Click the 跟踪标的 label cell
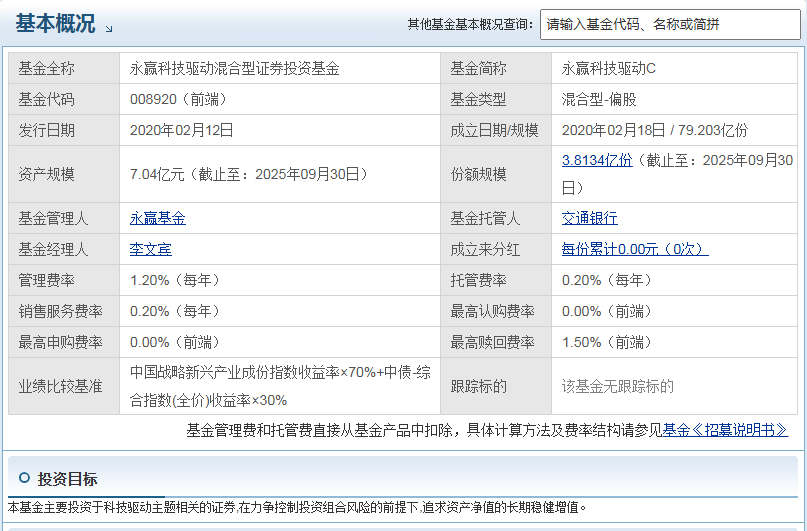This screenshot has width=807, height=531. point(496,386)
